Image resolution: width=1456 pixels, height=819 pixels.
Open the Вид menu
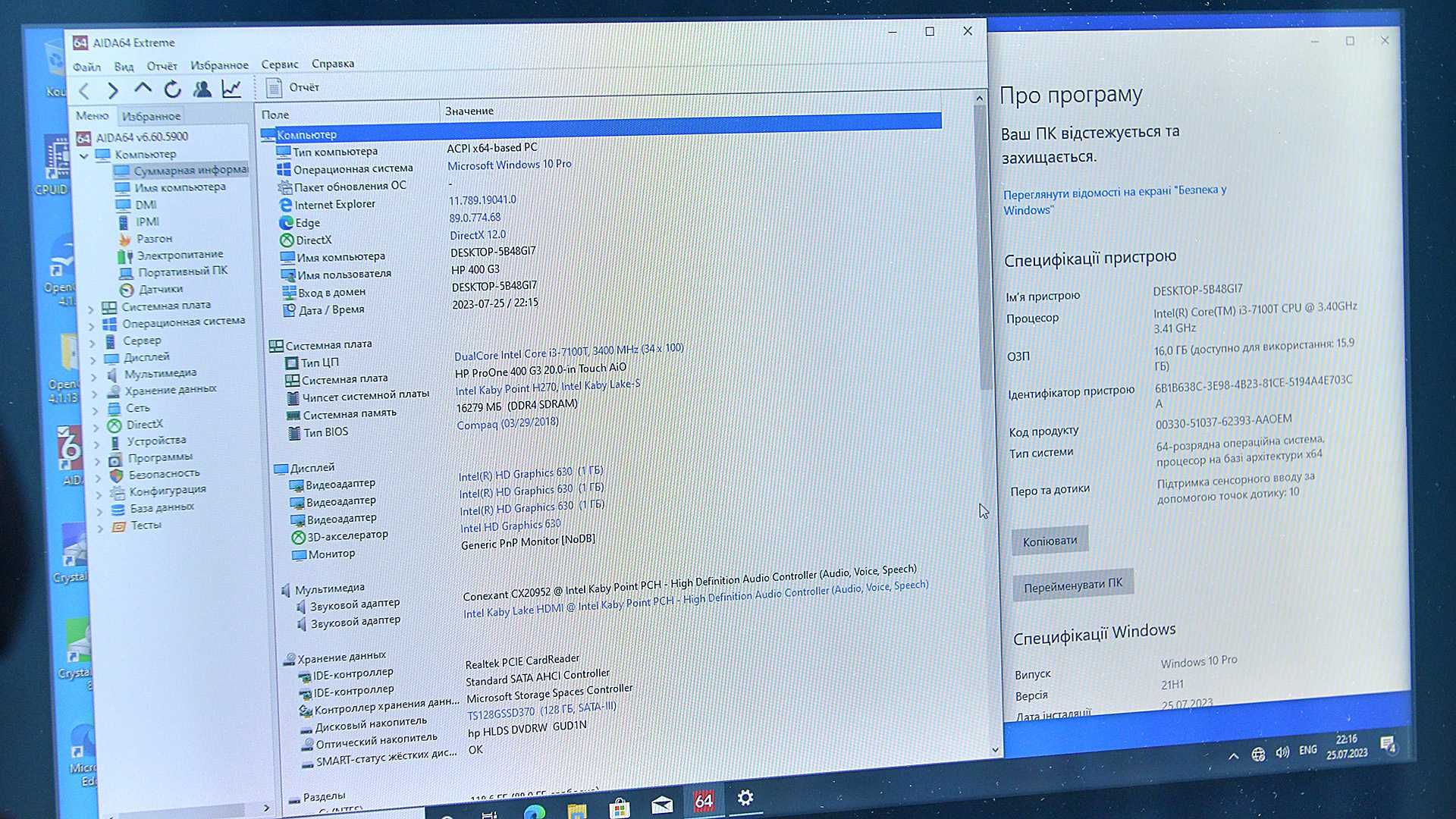(124, 67)
